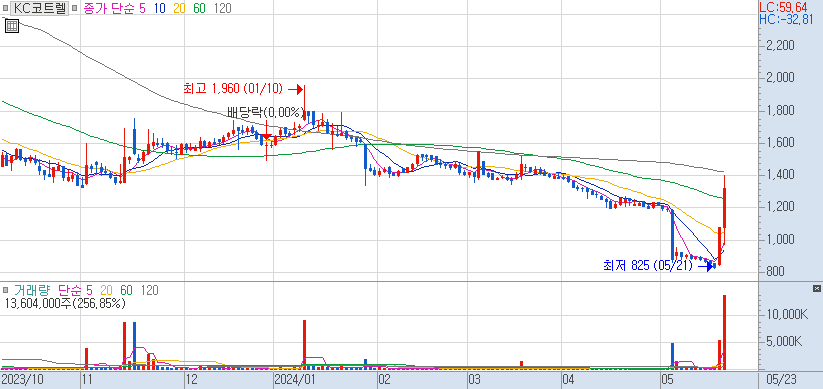The height and width of the screenshot is (389, 823).
Task: Click the 03 month date axis label
Action: click(475, 379)
